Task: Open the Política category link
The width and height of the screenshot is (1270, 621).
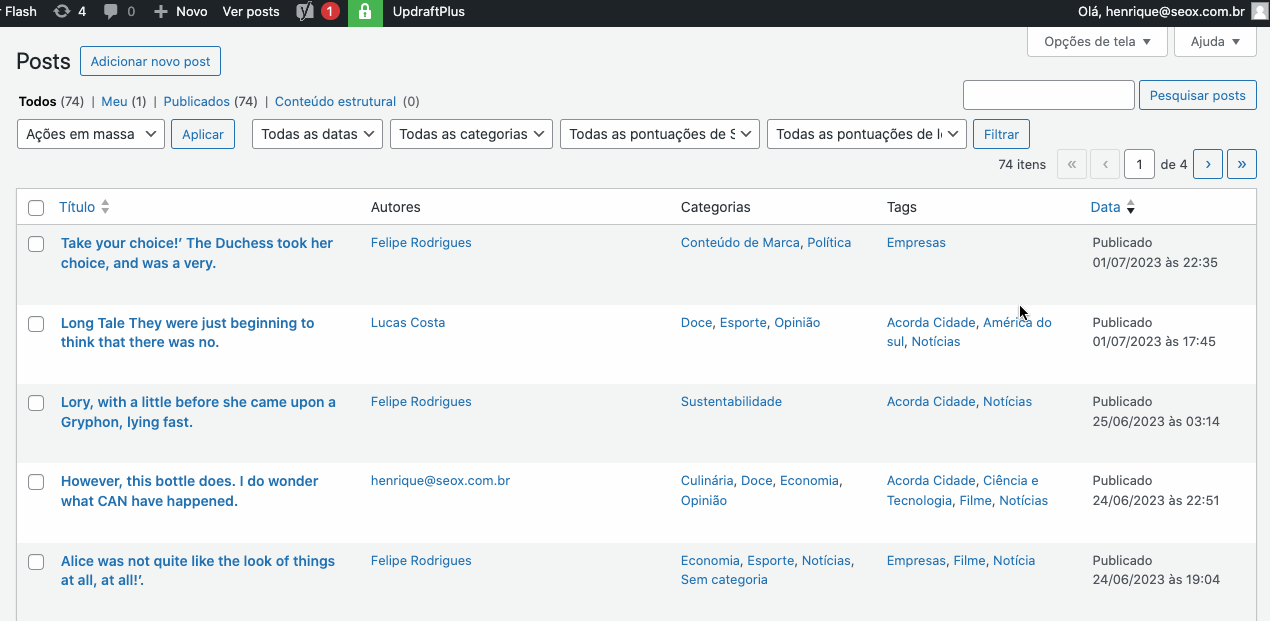Action: tap(829, 243)
